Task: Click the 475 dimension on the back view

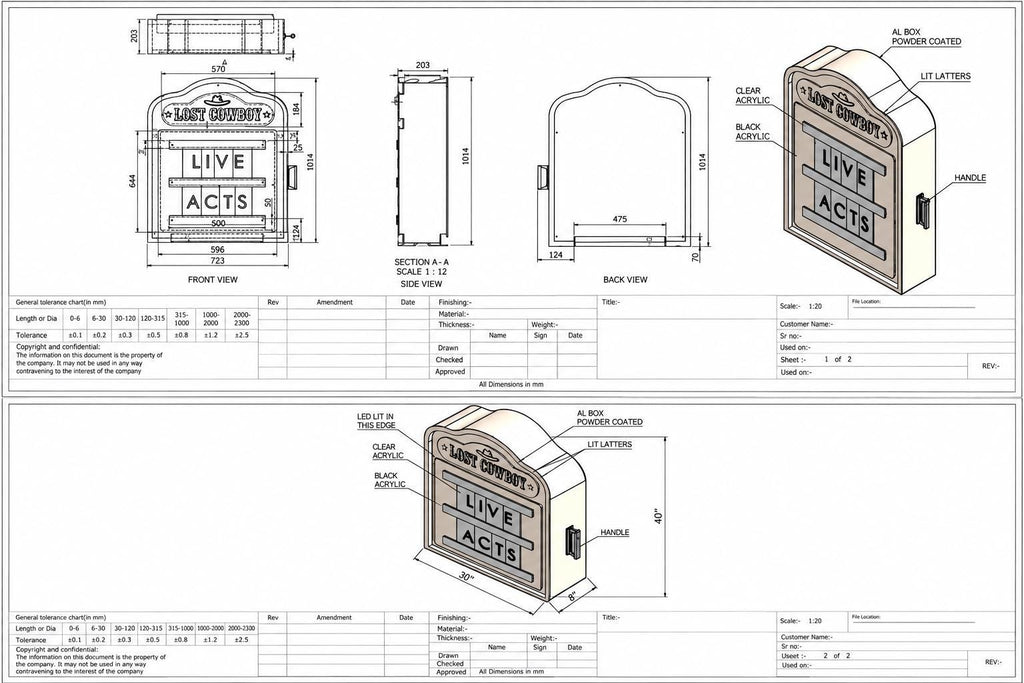Action: point(620,219)
